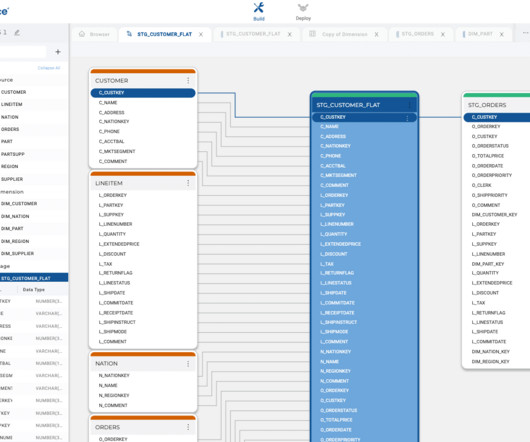The width and height of the screenshot is (530, 442).
Task: Click the plus add-node button
Action: [x=58, y=52]
